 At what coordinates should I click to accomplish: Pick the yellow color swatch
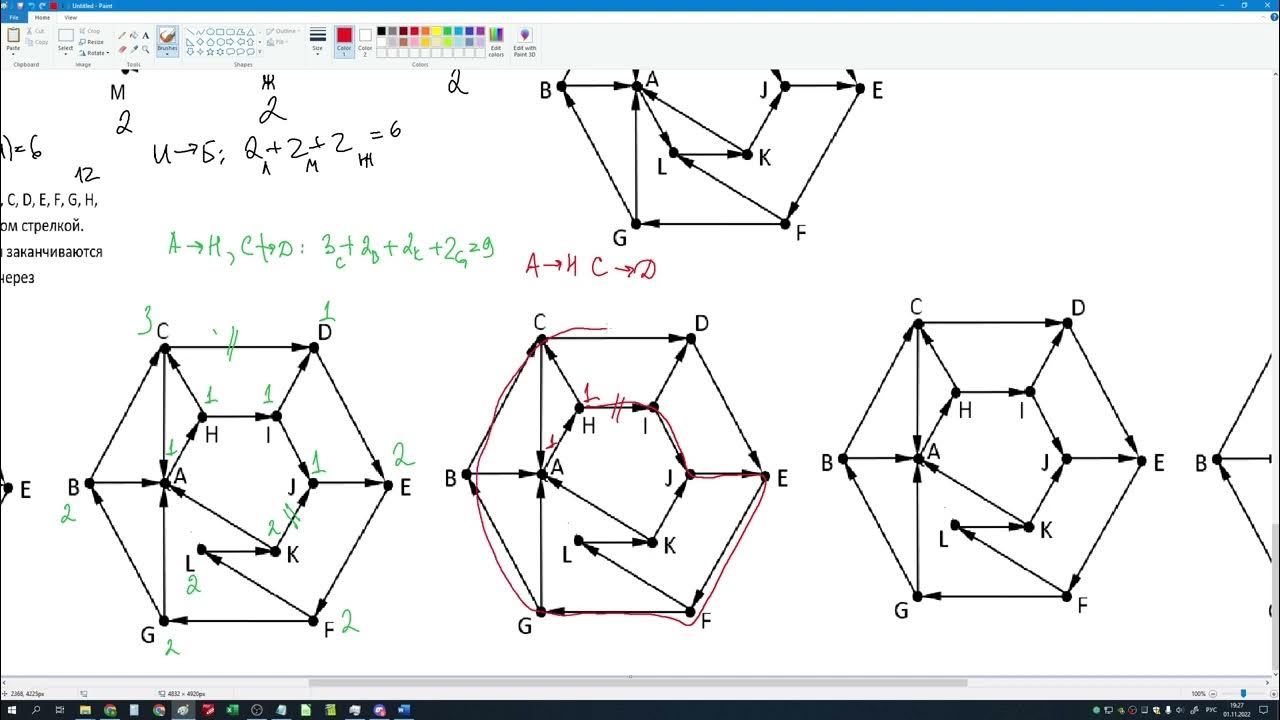pos(436,31)
